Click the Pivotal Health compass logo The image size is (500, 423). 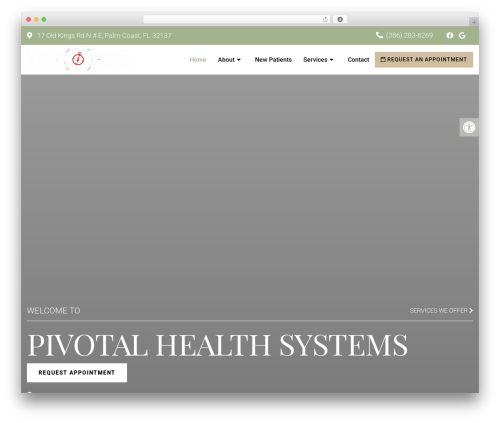pos(78,59)
